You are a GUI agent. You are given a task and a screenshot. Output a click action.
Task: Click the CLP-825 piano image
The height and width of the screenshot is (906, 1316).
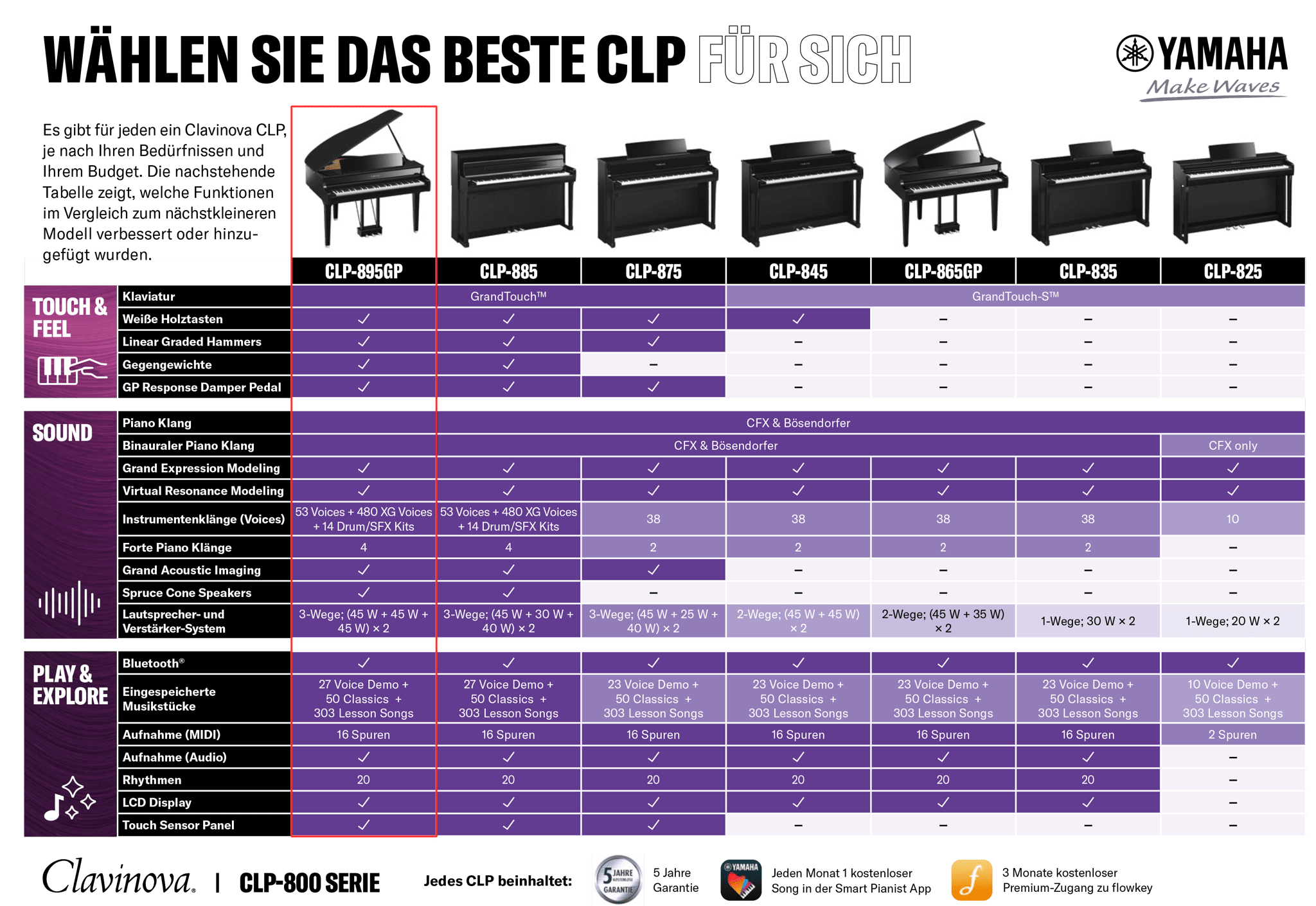[x=1233, y=193]
